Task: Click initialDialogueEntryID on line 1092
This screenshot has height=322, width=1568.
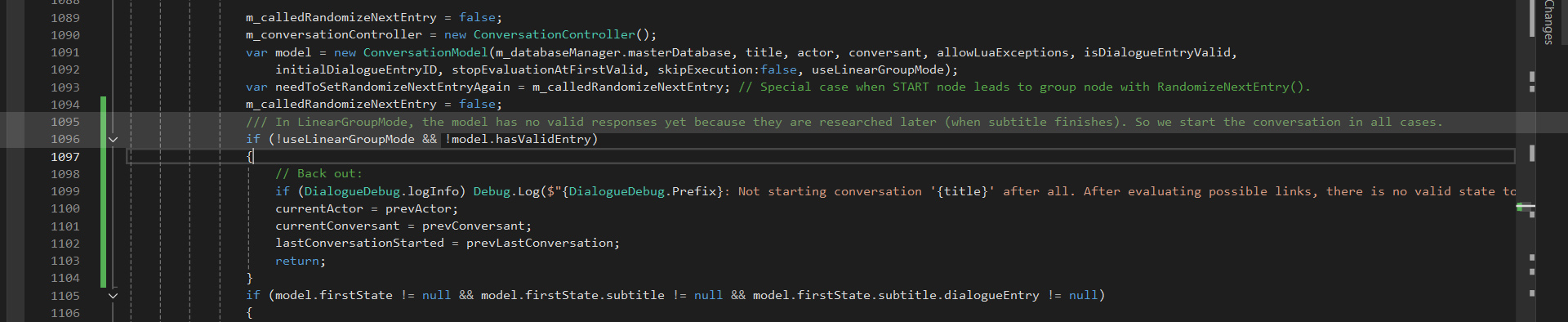Action: click(356, 69)
